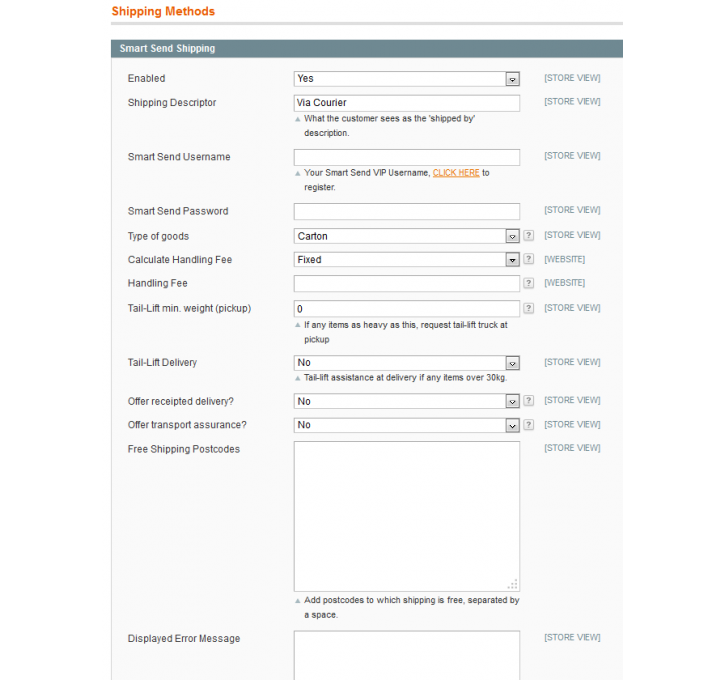Focus the Smart Send Username field
The image size is (725, 680).
pos(406,157)
